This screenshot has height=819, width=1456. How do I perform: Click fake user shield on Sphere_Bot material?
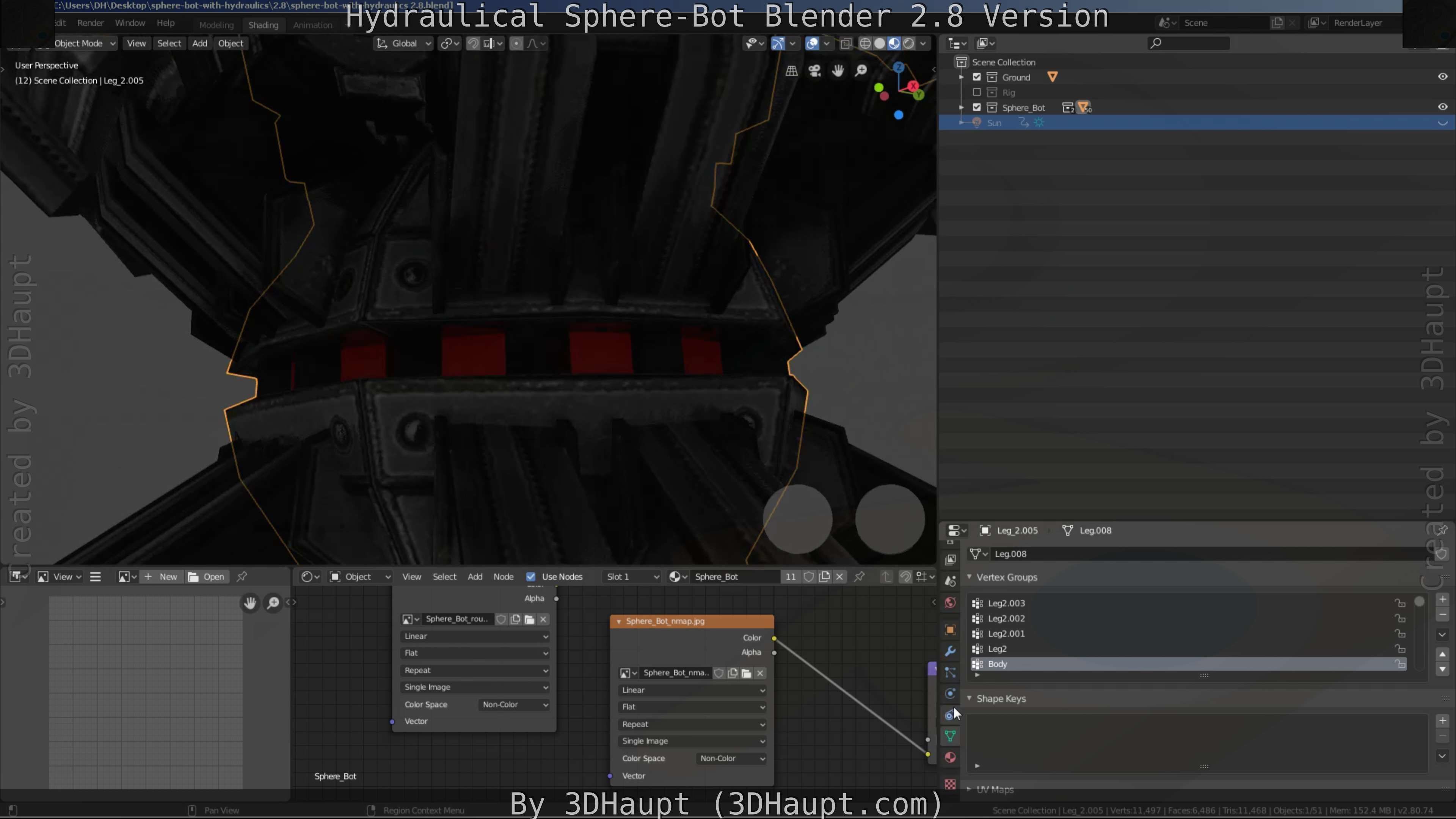(x=809, y=576)
